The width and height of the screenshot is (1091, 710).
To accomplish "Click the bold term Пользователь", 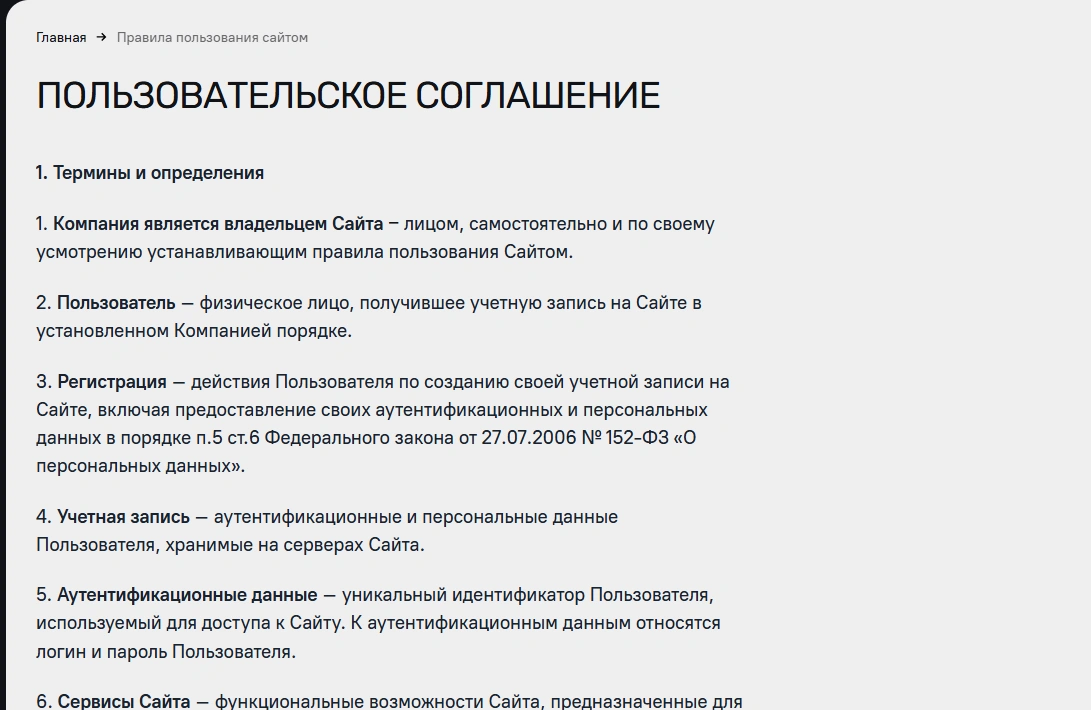I will [x=116, y=303].
